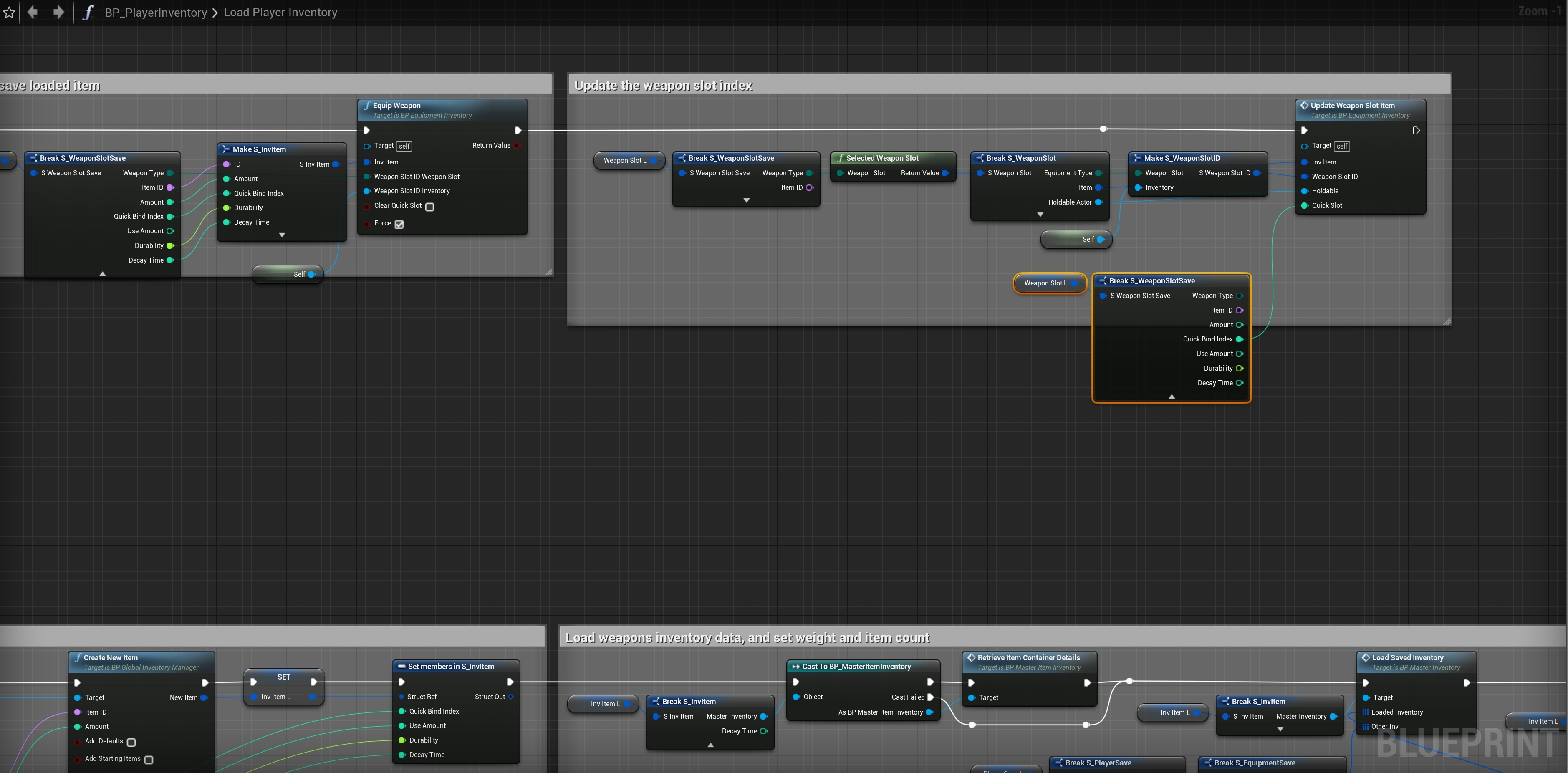Viewport: 1568px width, 773px height.
Task: Click the reroute node on the execution wire
Action: [1103, 129]
